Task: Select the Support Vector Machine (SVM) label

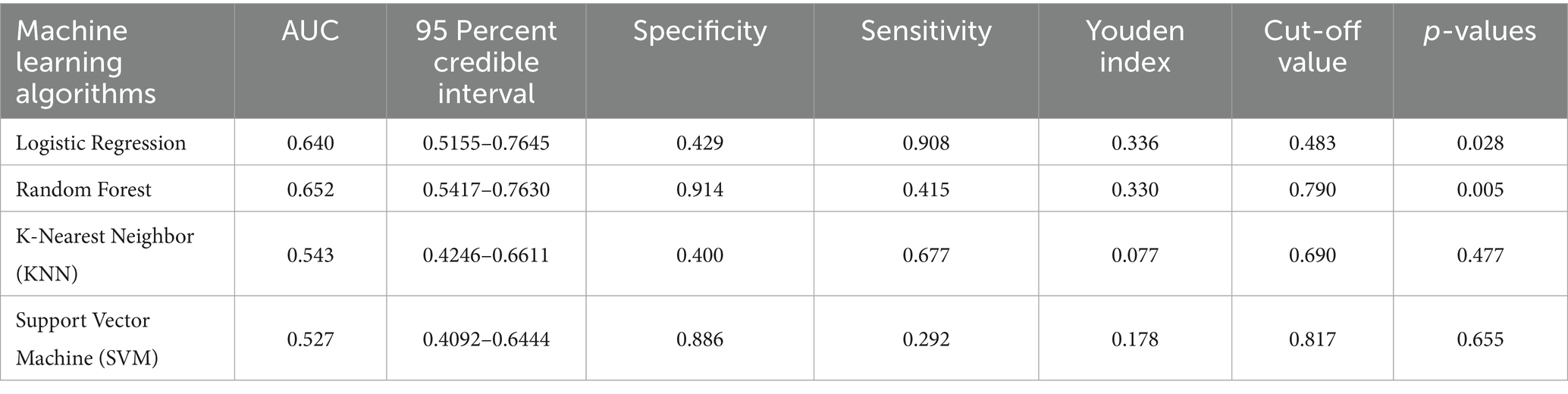Action: (x=87, y=339)
